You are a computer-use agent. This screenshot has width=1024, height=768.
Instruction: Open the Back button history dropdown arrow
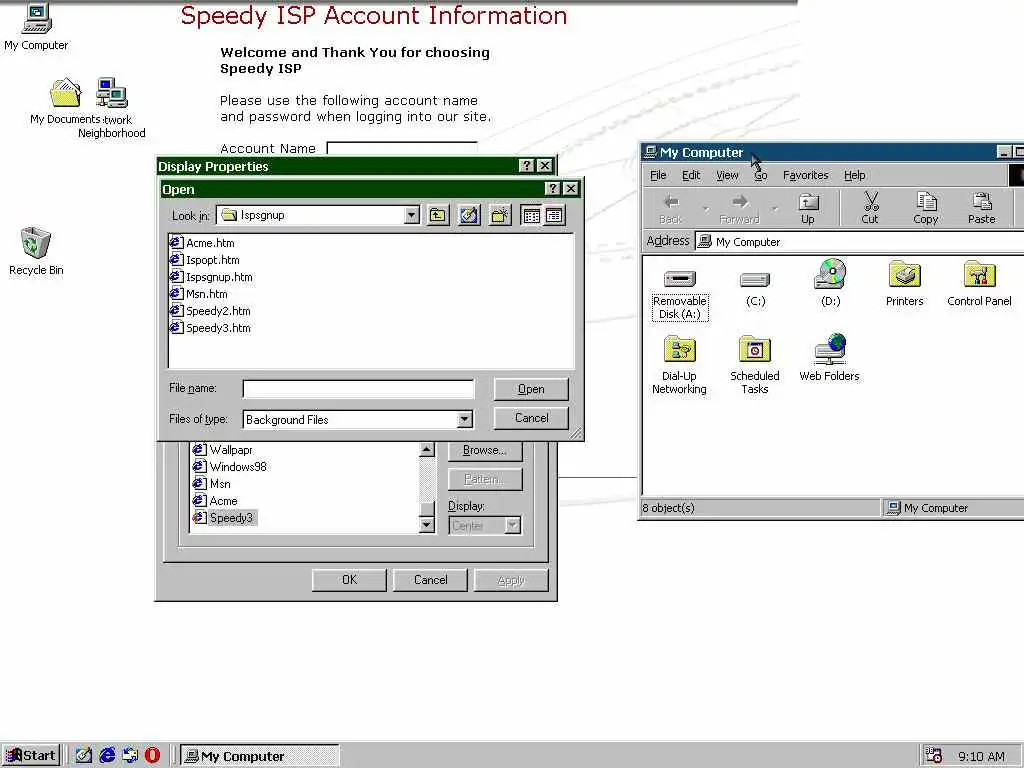click(x=706, y=209)
